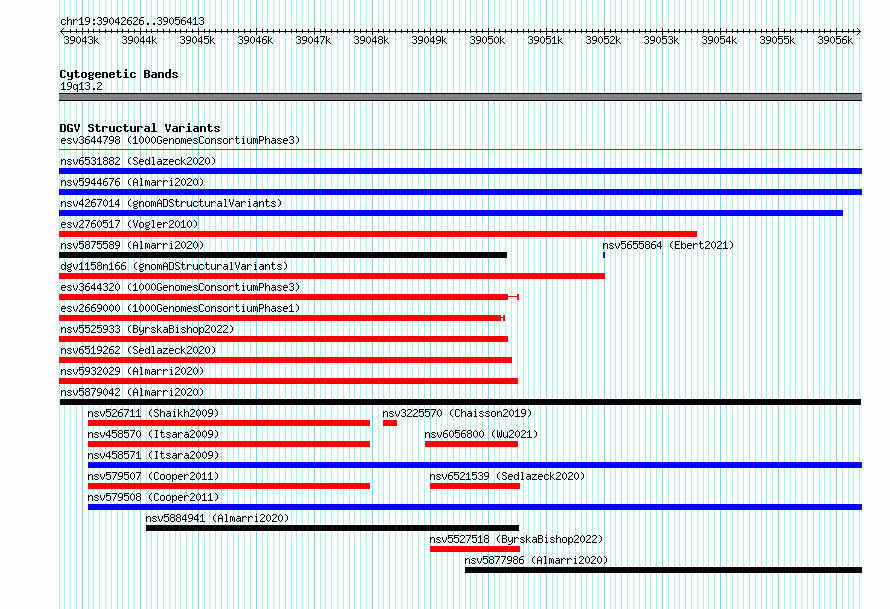Screen dimensions: 890x609
Task: Click the blue bar under nsv579508
Action: pos(475,507)
